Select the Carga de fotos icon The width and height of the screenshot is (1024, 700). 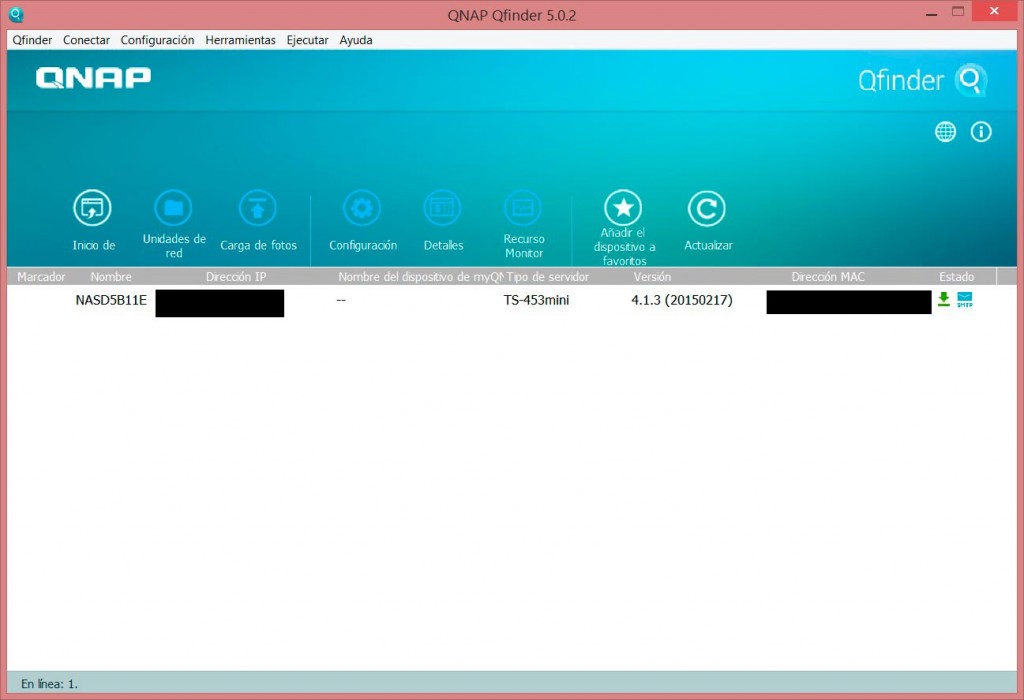coord(258,208)
